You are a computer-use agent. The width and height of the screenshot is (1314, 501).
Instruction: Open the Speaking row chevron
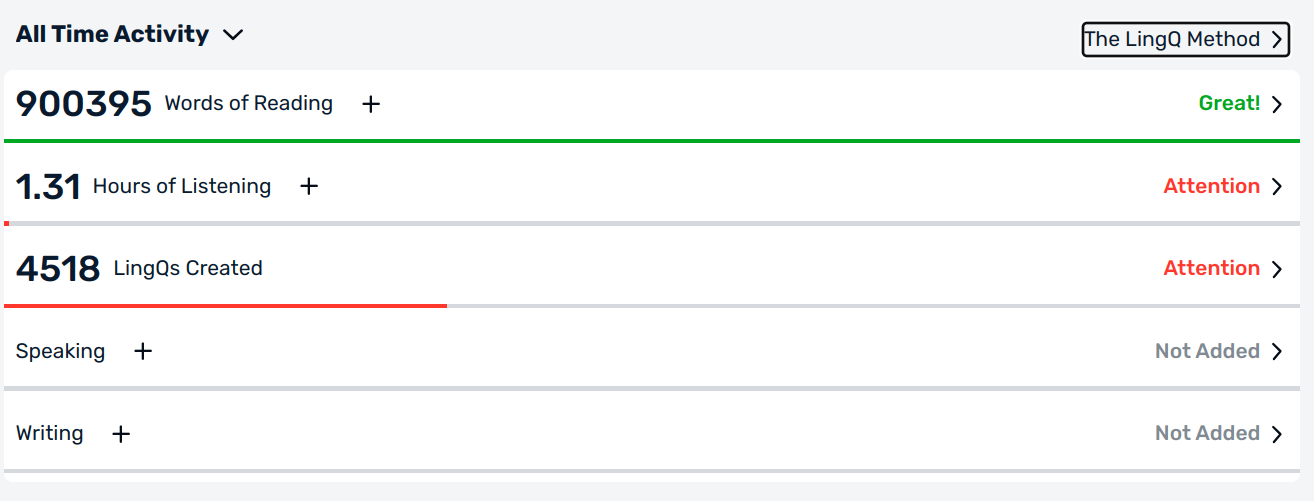pyautogui.click(x=1276, y=351)
